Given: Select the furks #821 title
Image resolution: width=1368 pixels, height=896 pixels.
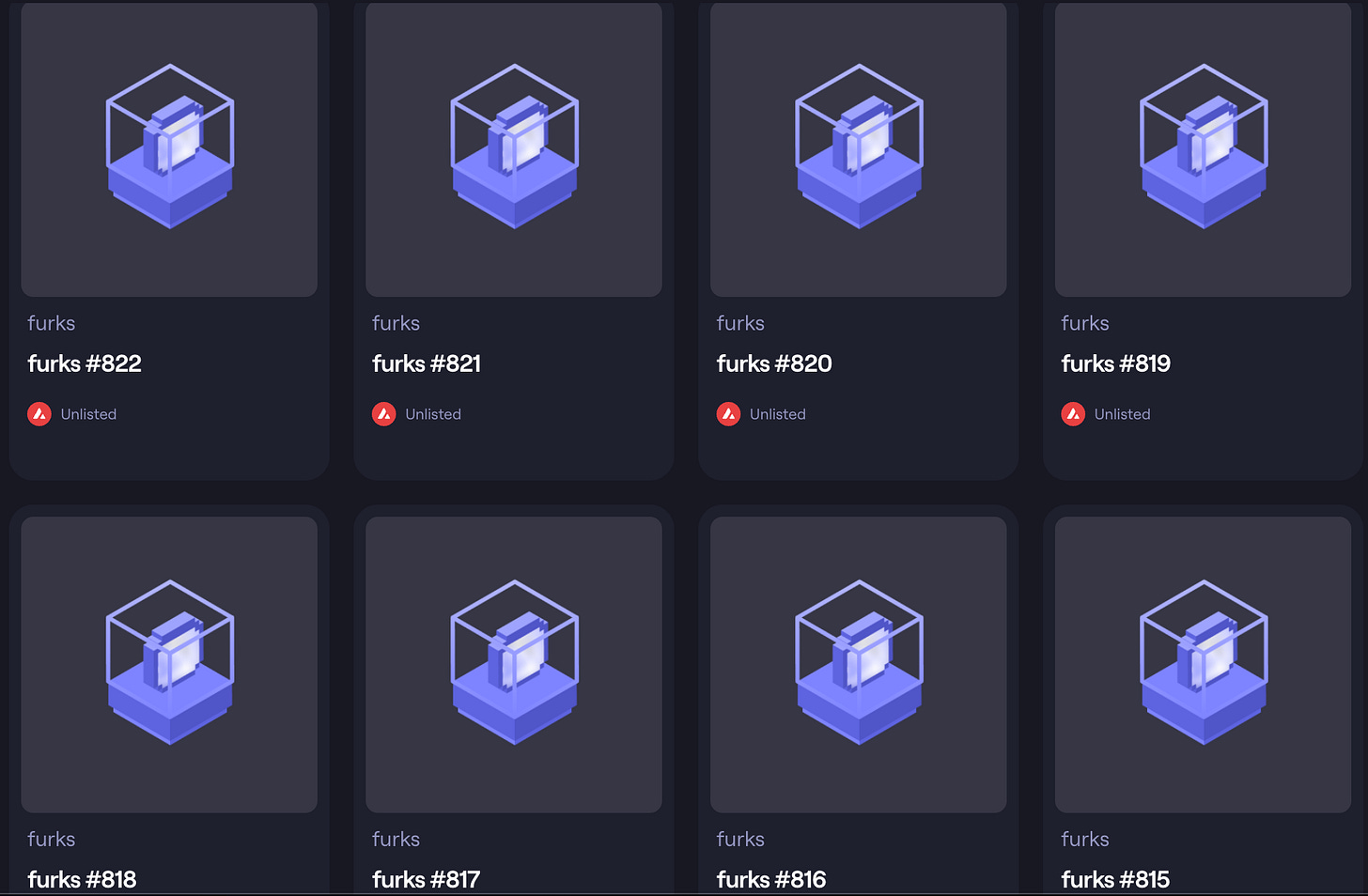Looking at the screenshot, I should 427,363.
